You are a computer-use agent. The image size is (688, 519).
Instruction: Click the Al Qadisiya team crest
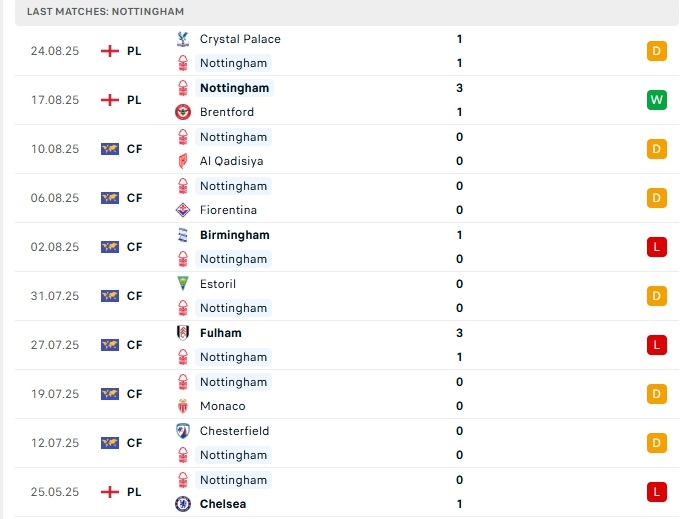[182, 161]
